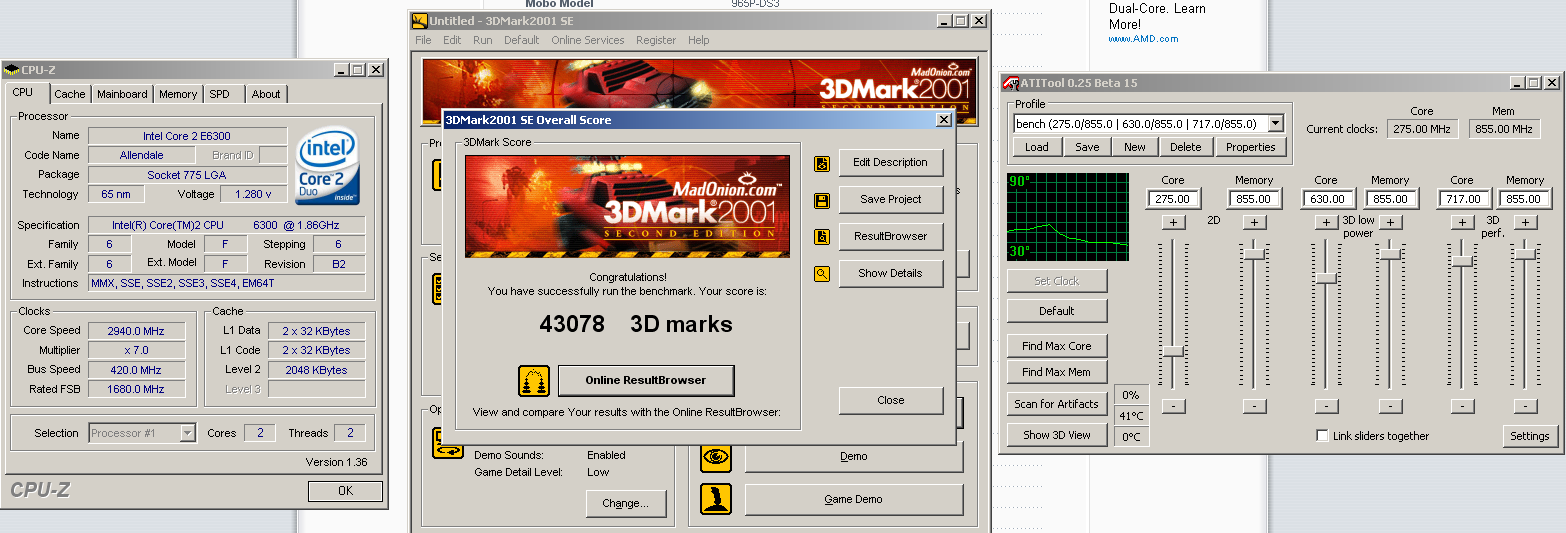Open the ATITool Profile dropdown
The height and width of the screenshot is (533, 1566).
click(1275, 124)
